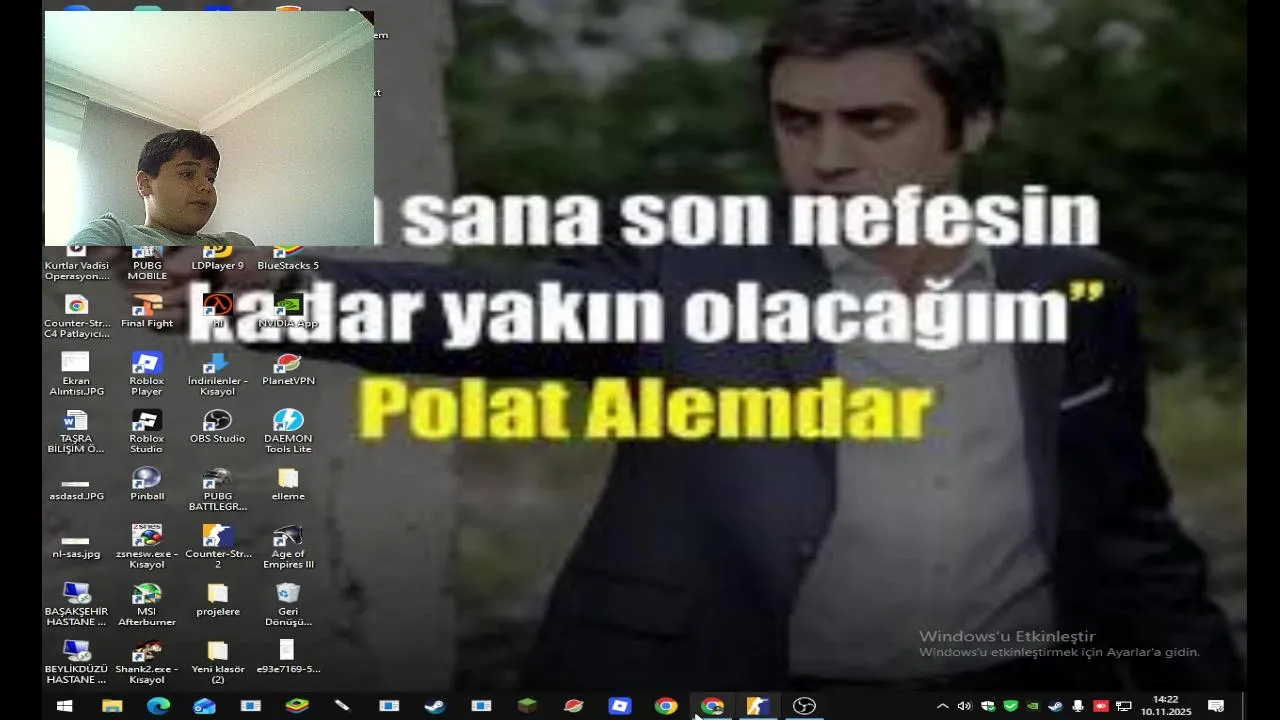
Task: Open the 'projelere' folder
Action: pyautogui.click(x=217, y=599)
